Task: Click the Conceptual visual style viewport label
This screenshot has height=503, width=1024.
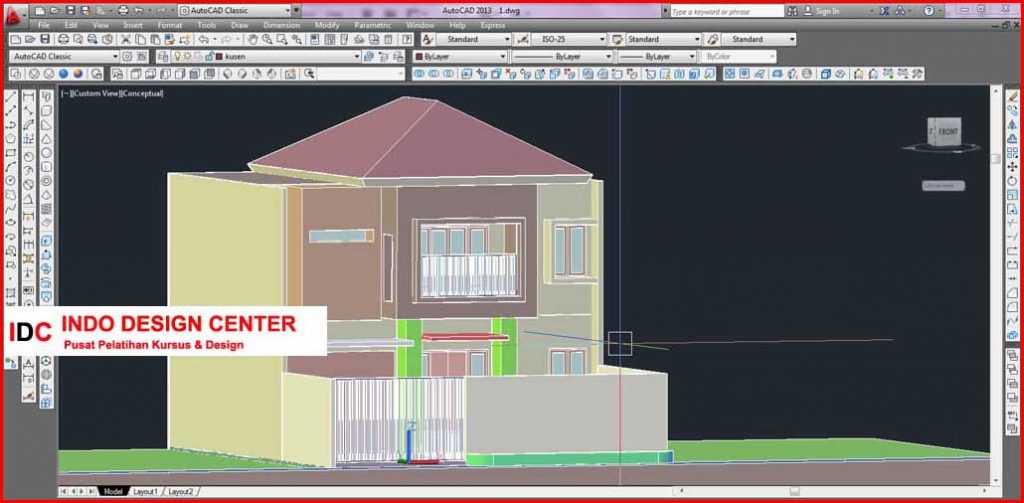Action: (143, 93)
